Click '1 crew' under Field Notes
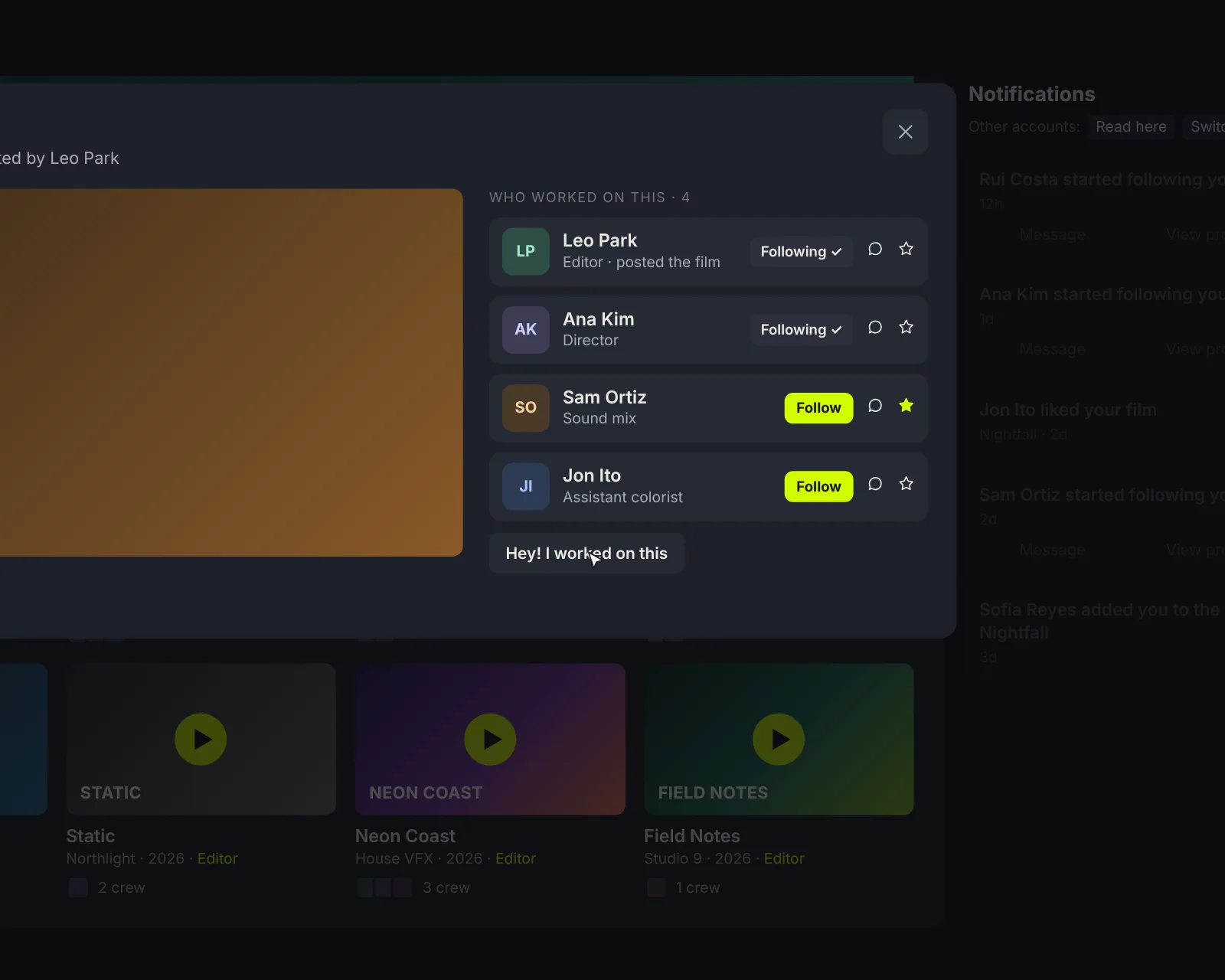Image resolution: width=1225 pixels, height=980 pixels. (x=697, y=887)
